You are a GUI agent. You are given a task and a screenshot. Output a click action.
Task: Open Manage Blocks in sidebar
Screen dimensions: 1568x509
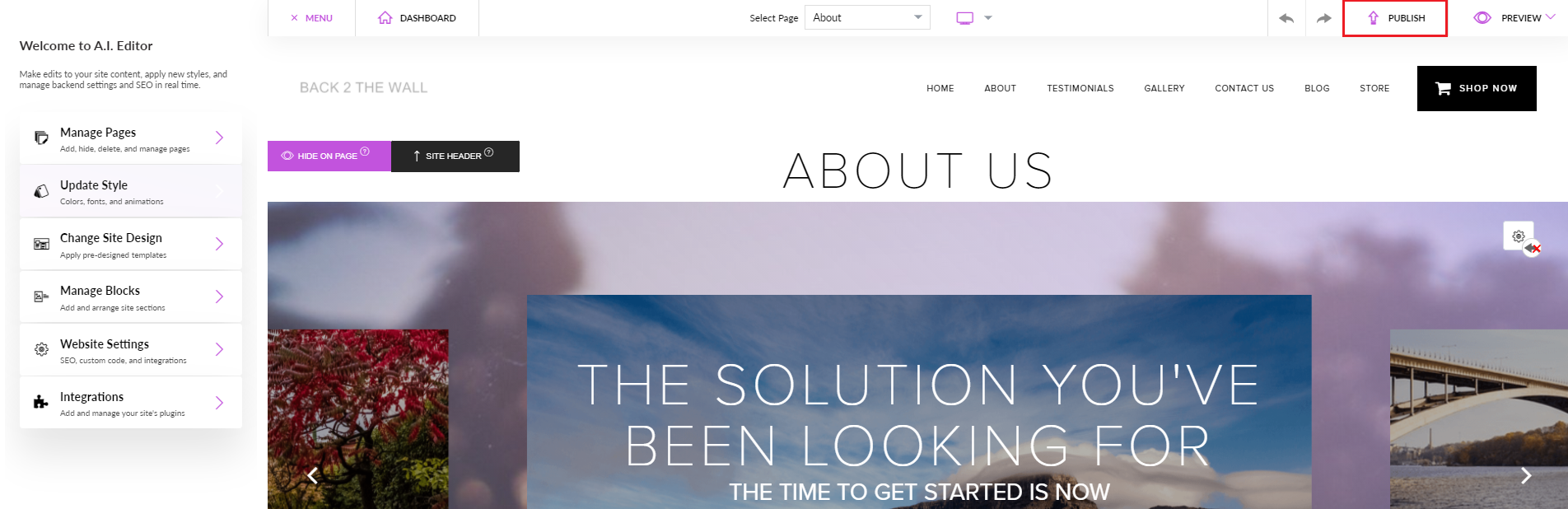point(131,297)
